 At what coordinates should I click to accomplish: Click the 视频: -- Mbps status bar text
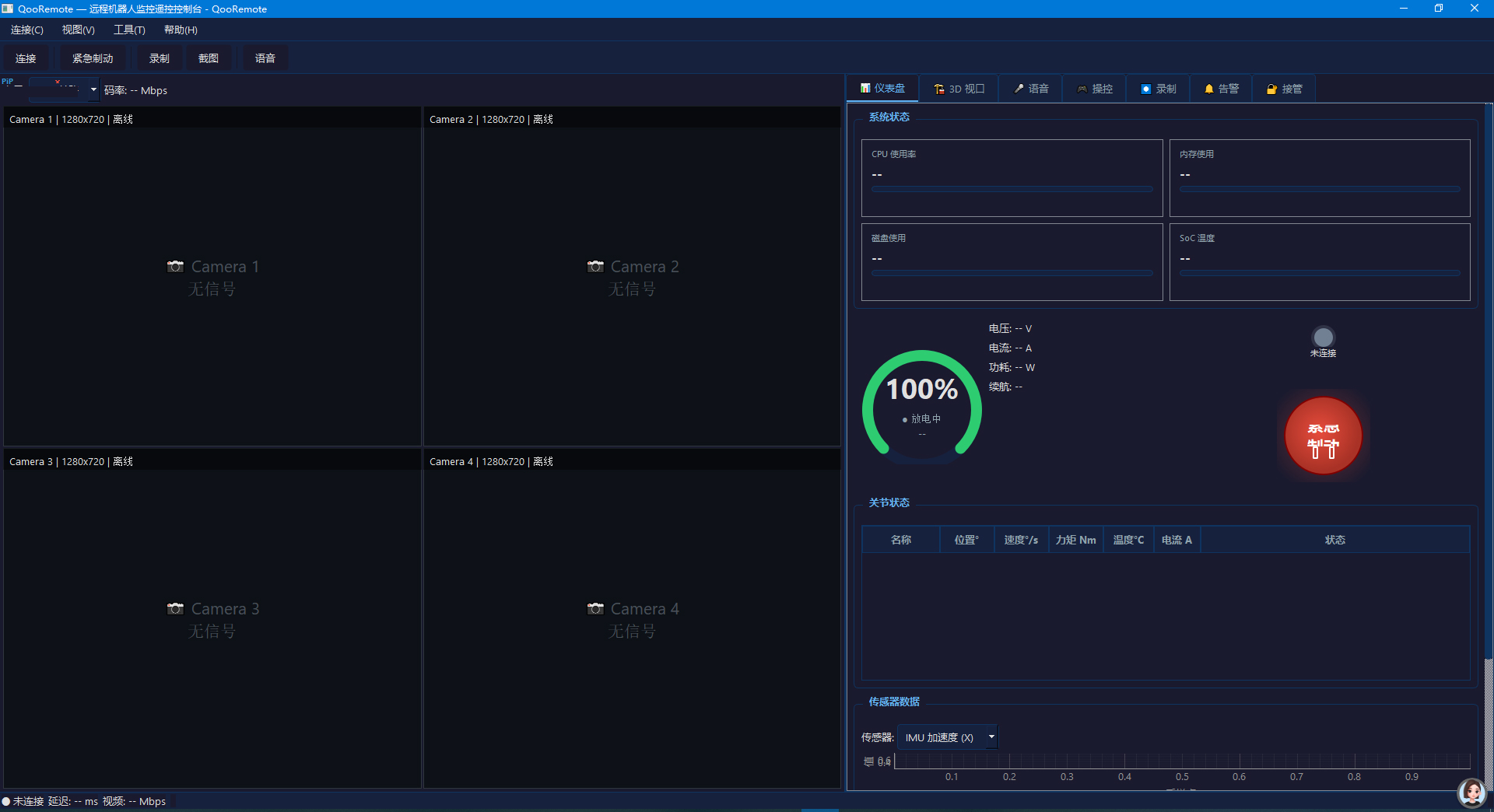click(x=134, y=801)
